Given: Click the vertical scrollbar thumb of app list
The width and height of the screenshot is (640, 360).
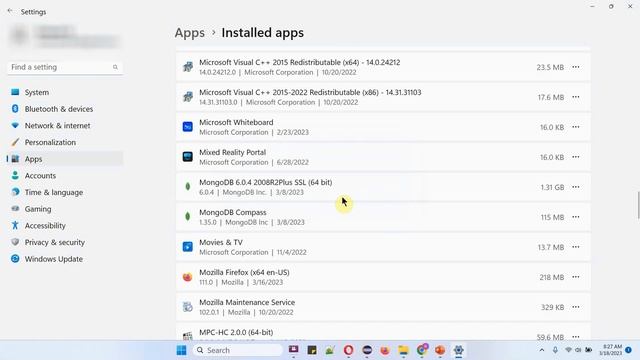Looking at the screenshot, I should coord(638,205).
